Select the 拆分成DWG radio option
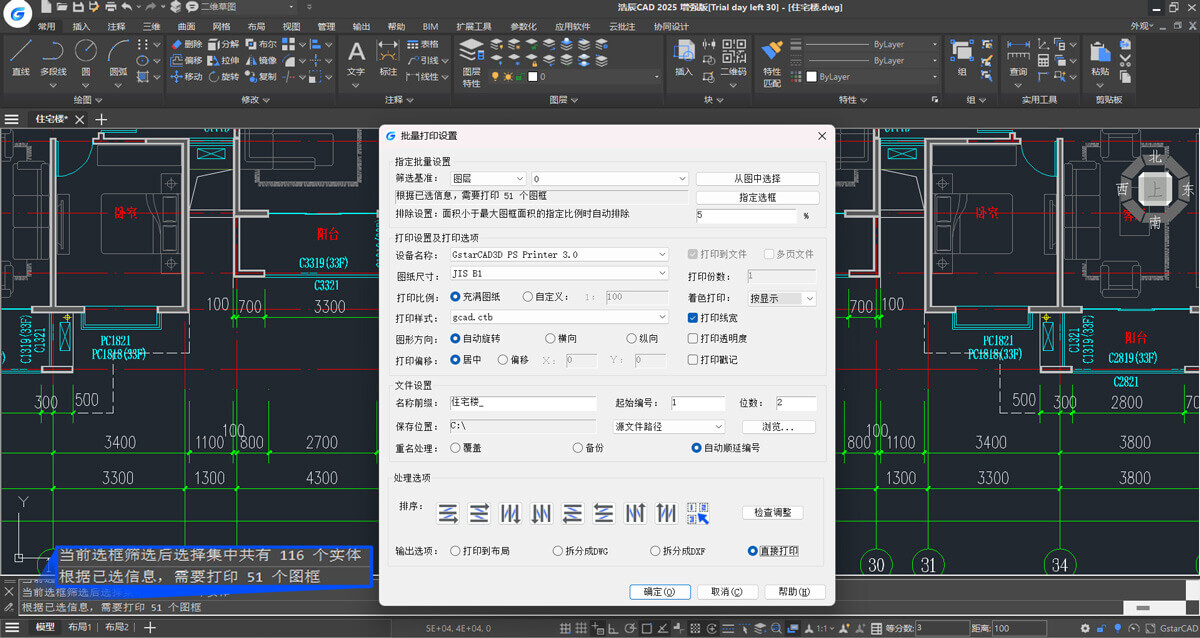The width and height of the screenshot is (1200, 638). [x=558, y=551]
